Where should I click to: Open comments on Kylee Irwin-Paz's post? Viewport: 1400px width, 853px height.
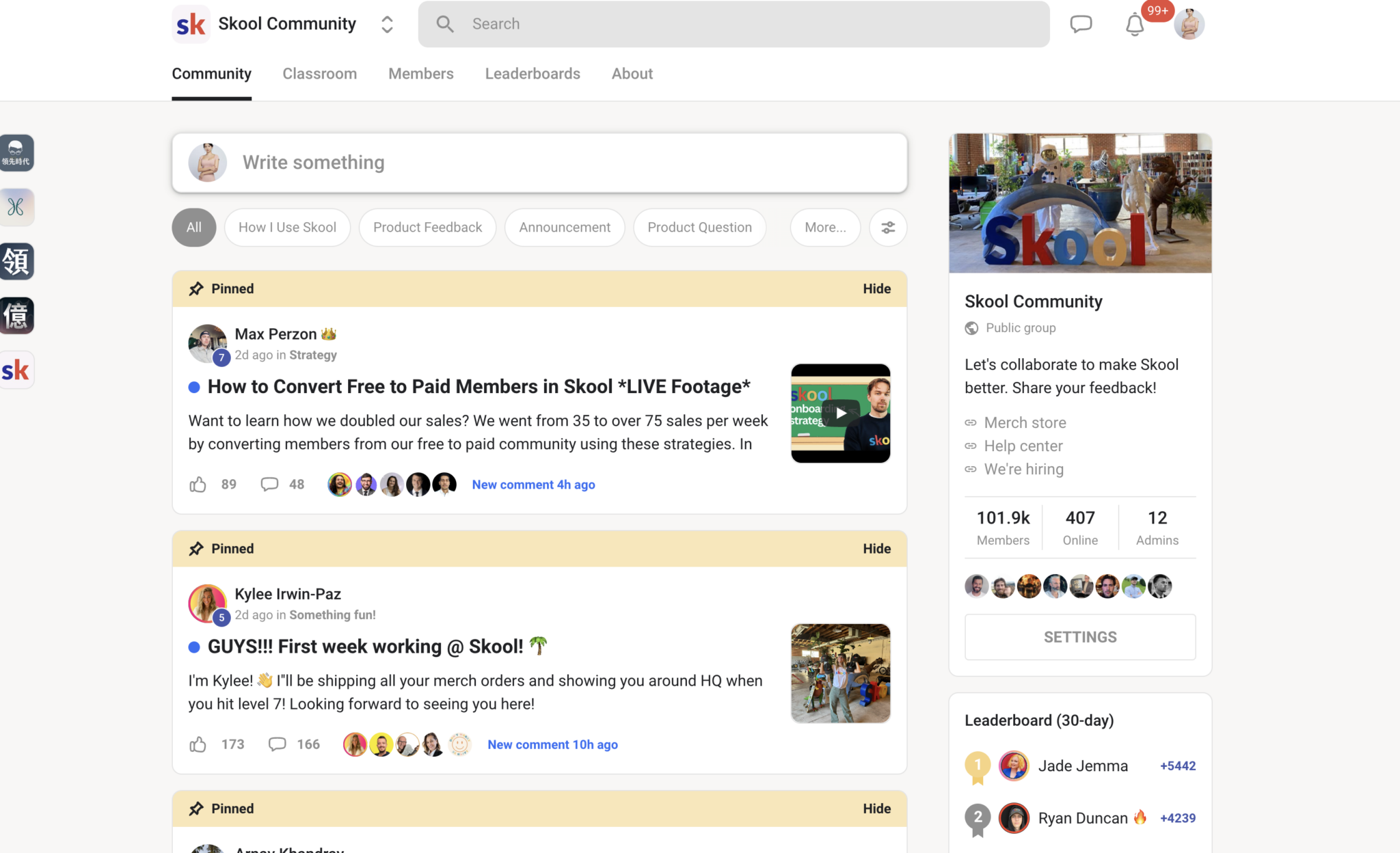tap(277, 744)
